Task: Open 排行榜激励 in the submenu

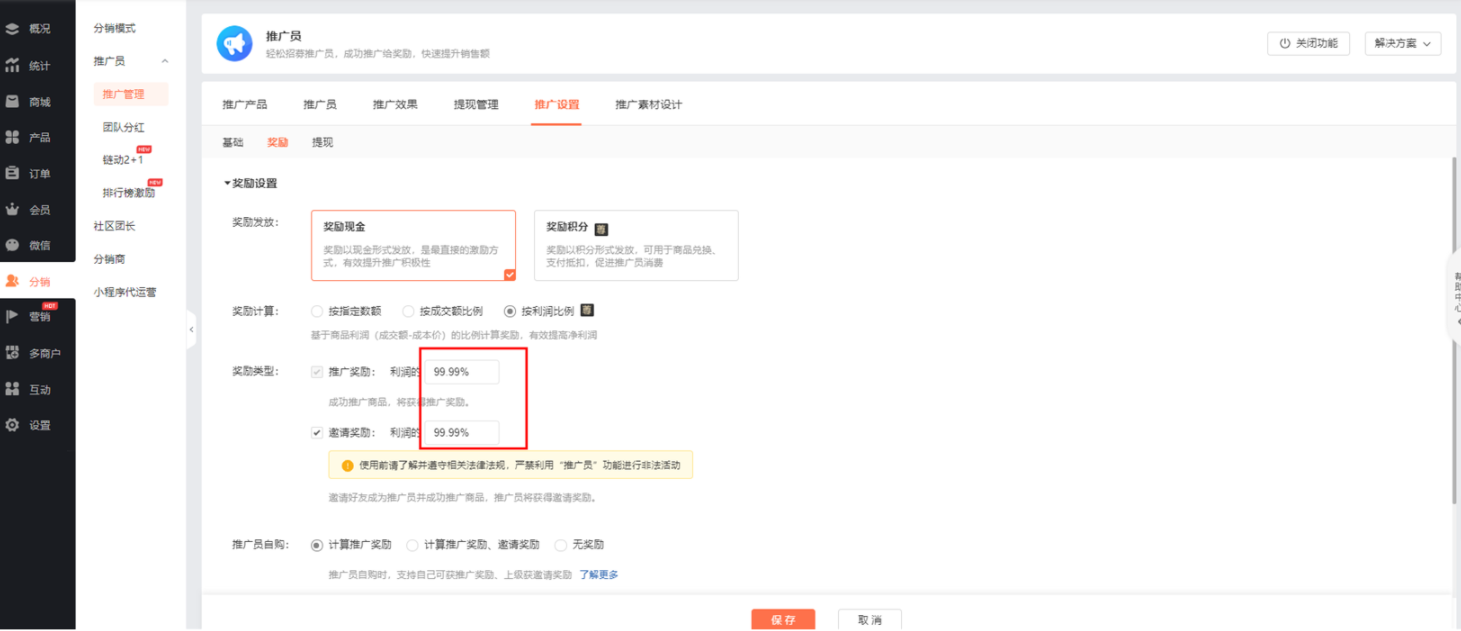Action: pyautogui.click(x=129, y=193)
